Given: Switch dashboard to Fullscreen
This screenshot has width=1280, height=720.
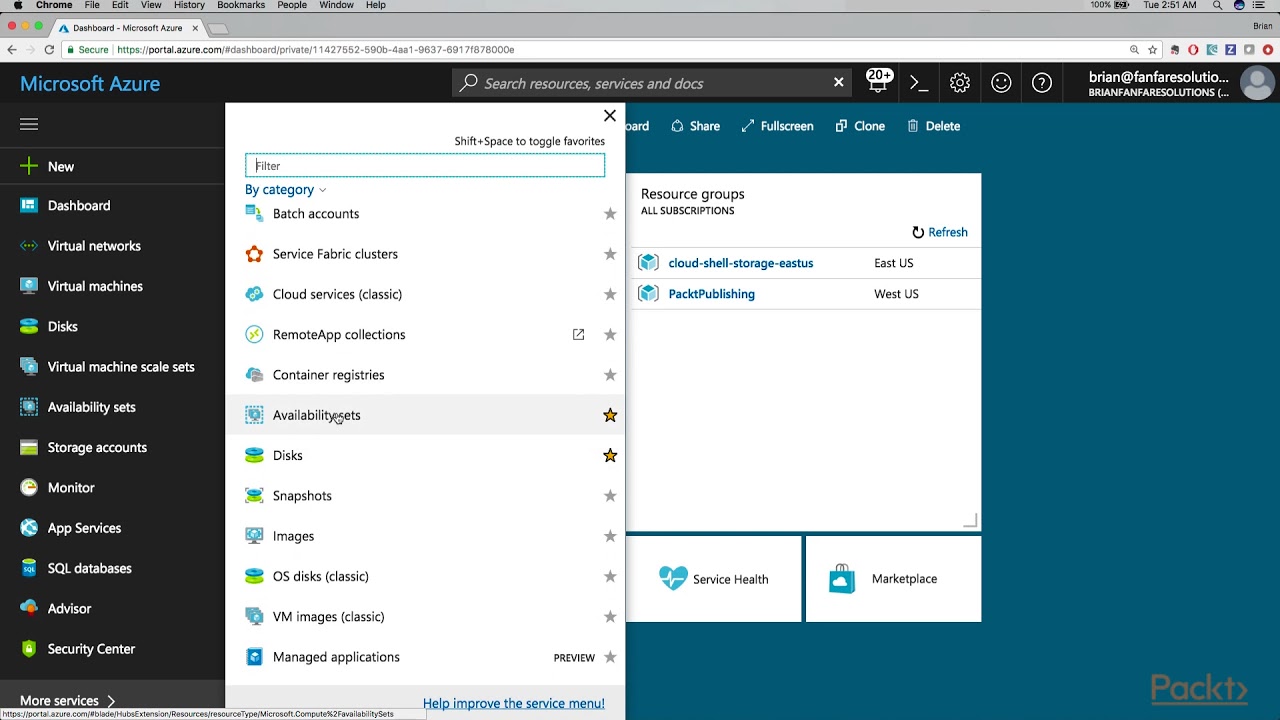Looking at the screenshot, I should click(777, 126).
